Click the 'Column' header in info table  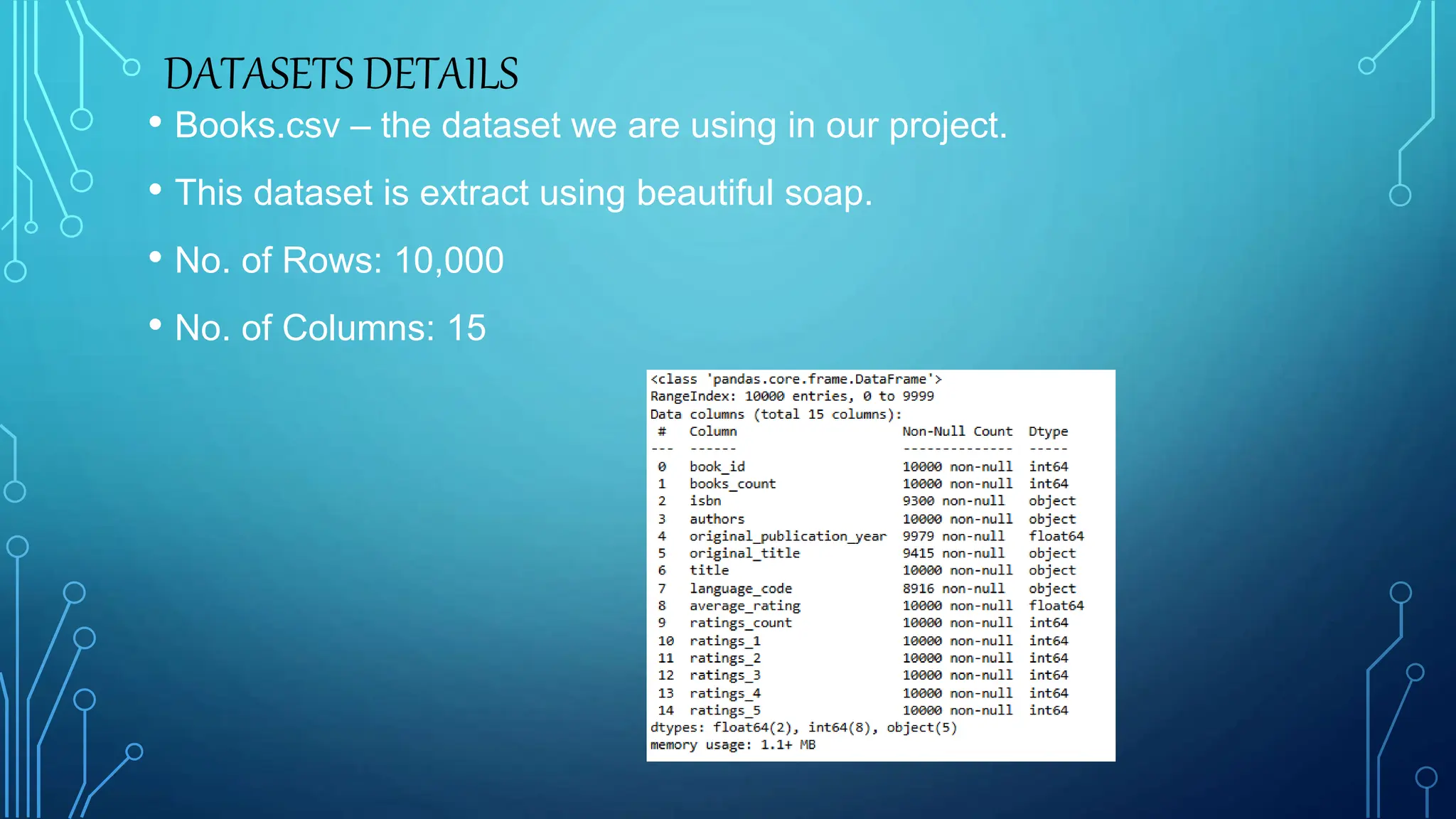coord(712,432)
